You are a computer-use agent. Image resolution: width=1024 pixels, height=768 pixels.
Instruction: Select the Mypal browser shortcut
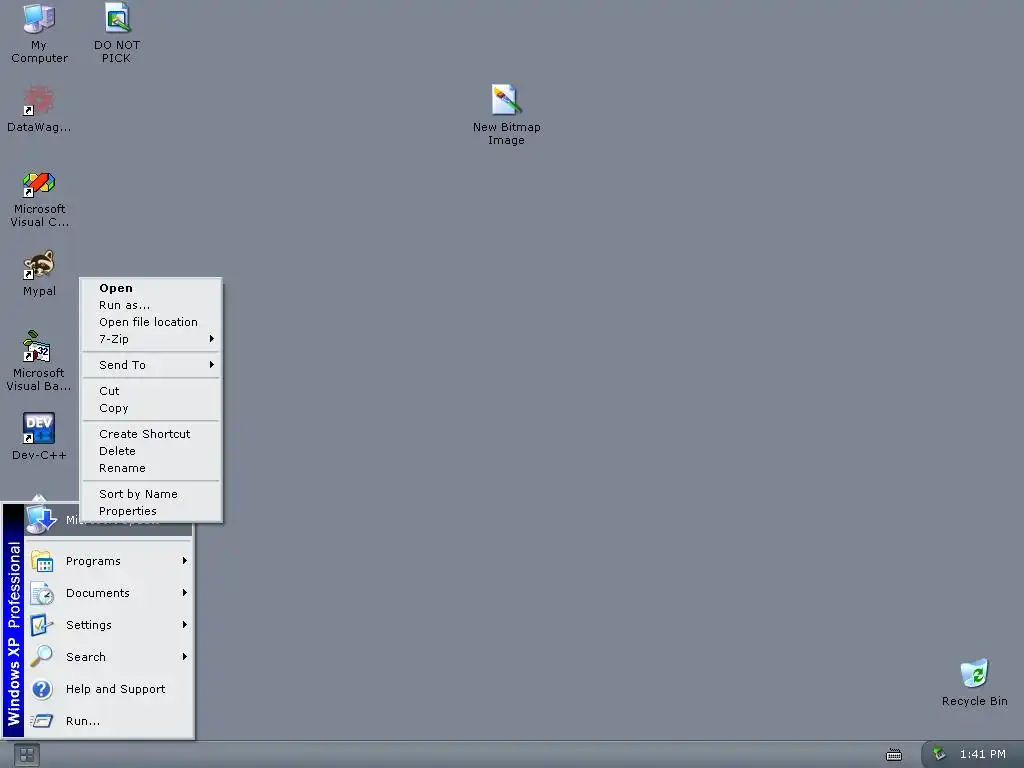39,273
